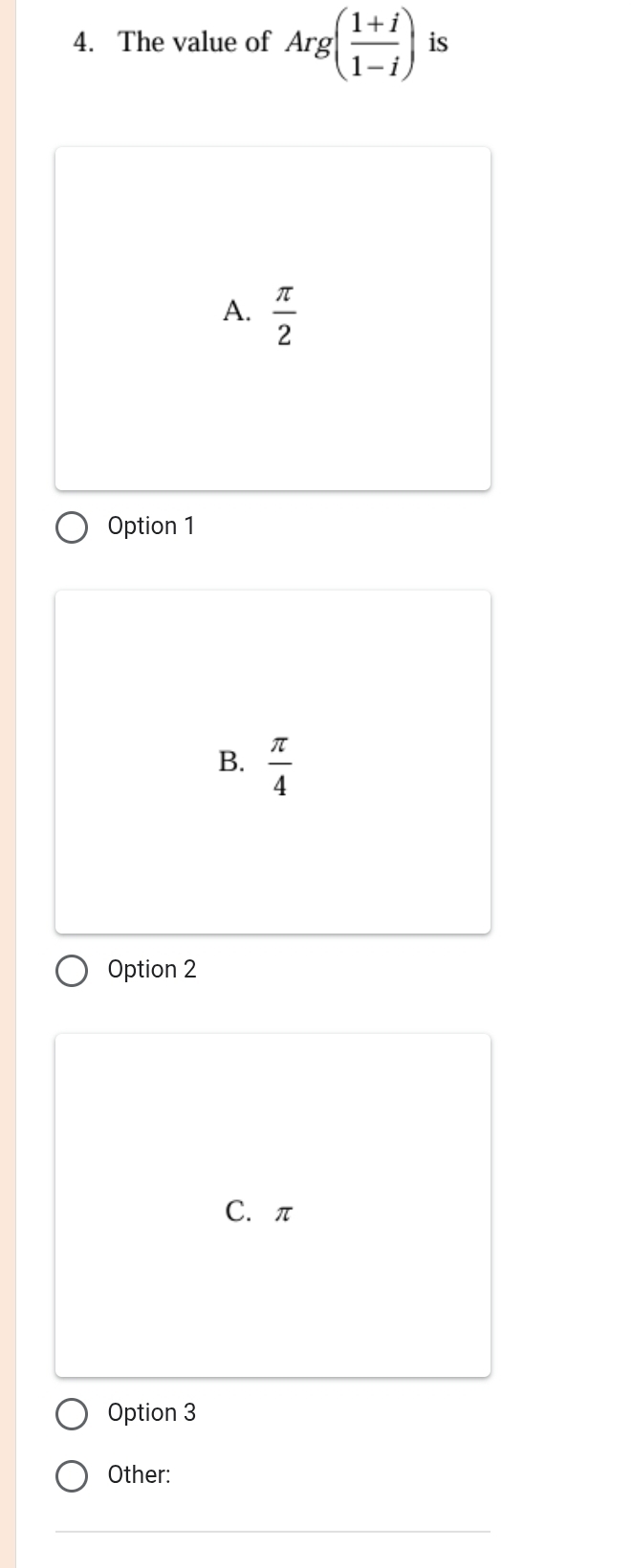This screenshot has height=1568, width=633.
Task: Click the "Other:" label text
Action: pos(140,1475)
